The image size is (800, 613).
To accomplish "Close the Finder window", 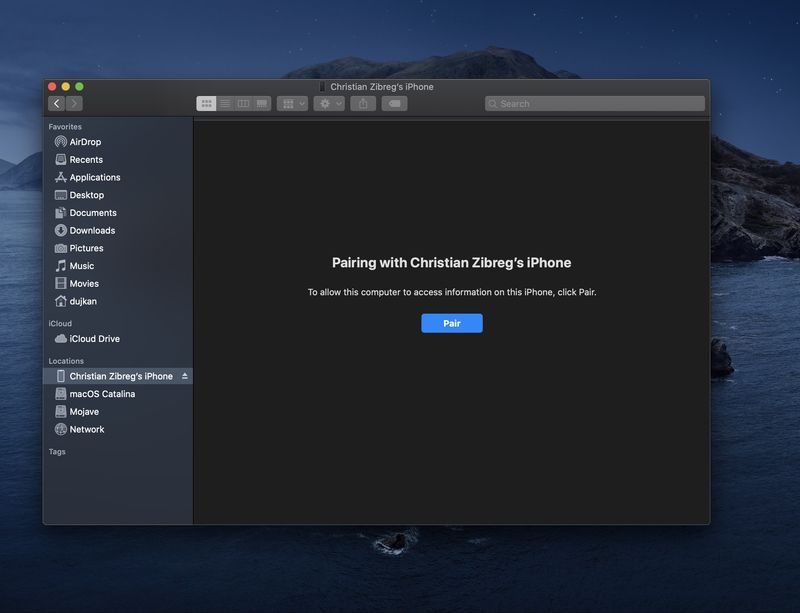I will tap(52, 87).
